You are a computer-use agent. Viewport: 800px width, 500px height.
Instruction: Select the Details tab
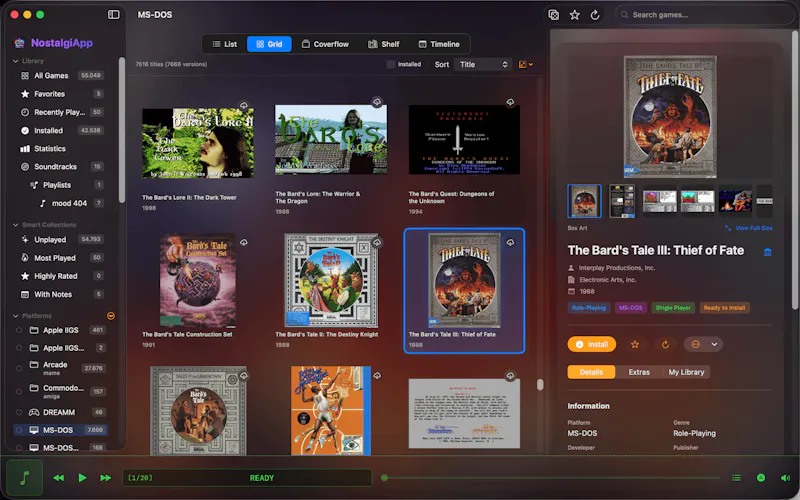coord(591,372)
